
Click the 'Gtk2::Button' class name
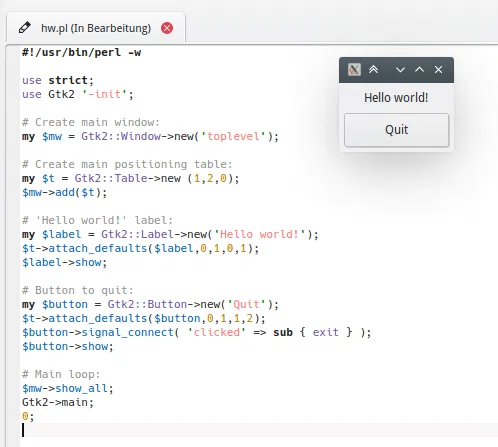tap(147, 304)
